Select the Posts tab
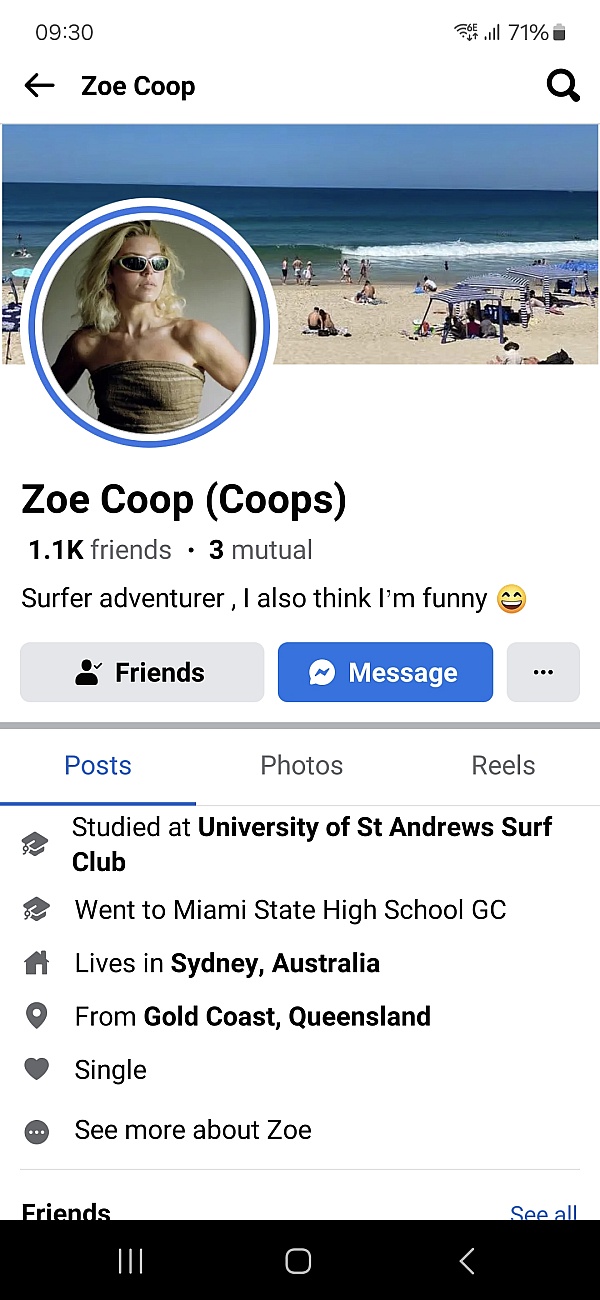Image resolution: width=600 pixels, height=1300 pixels. pos(98,766)
